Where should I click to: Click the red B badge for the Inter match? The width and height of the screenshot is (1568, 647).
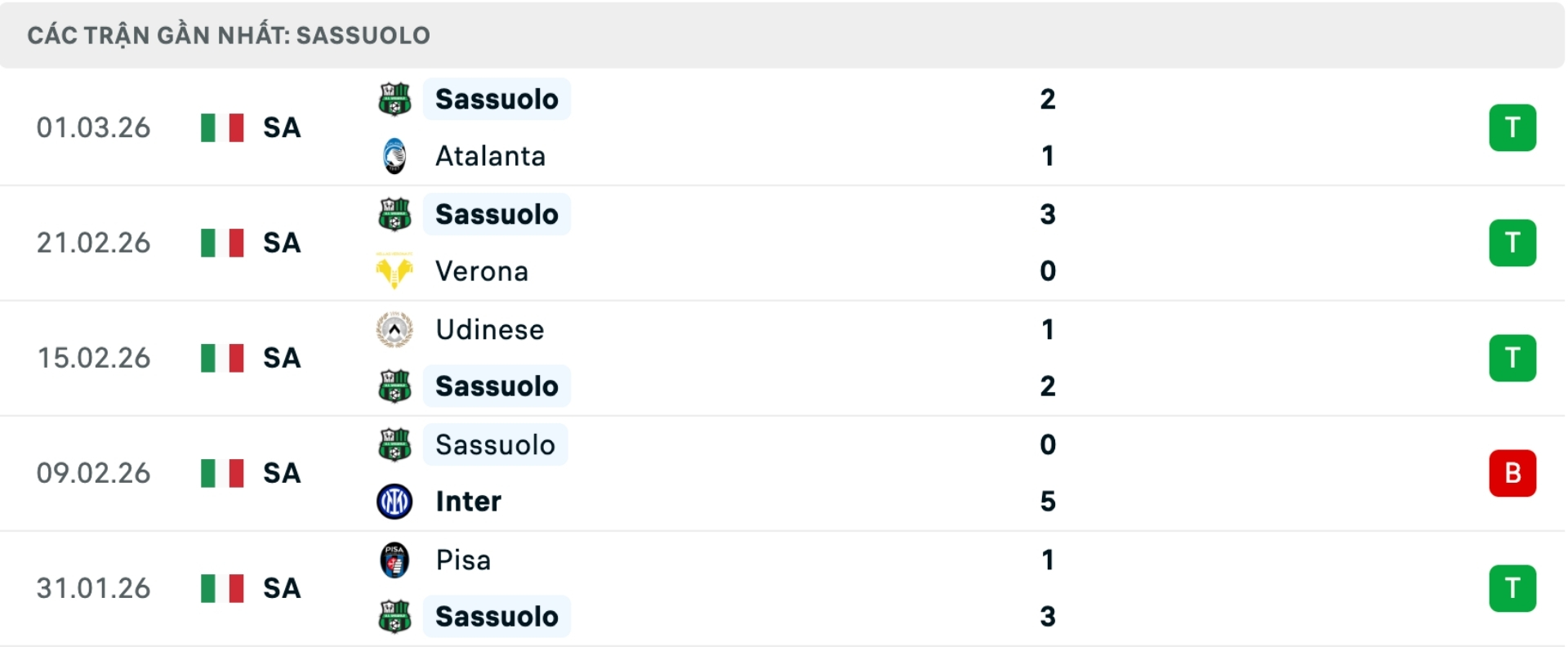pyautogui.click(x=1514, y=473)
